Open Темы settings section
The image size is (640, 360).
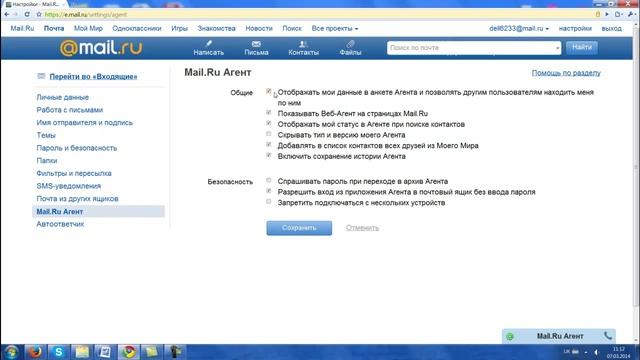46,135
